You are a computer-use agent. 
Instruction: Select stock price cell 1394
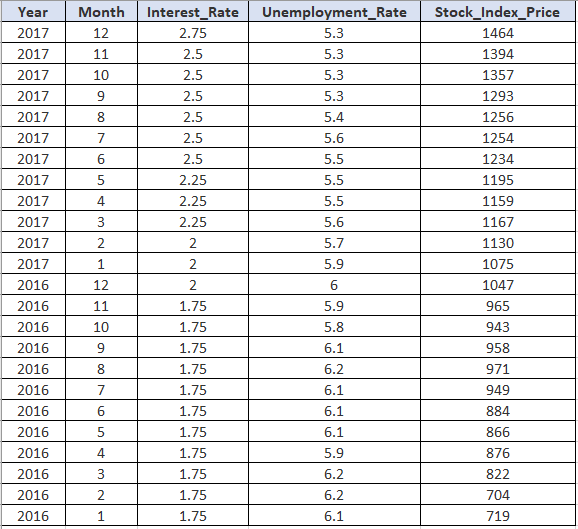click(x=498, y=54)
